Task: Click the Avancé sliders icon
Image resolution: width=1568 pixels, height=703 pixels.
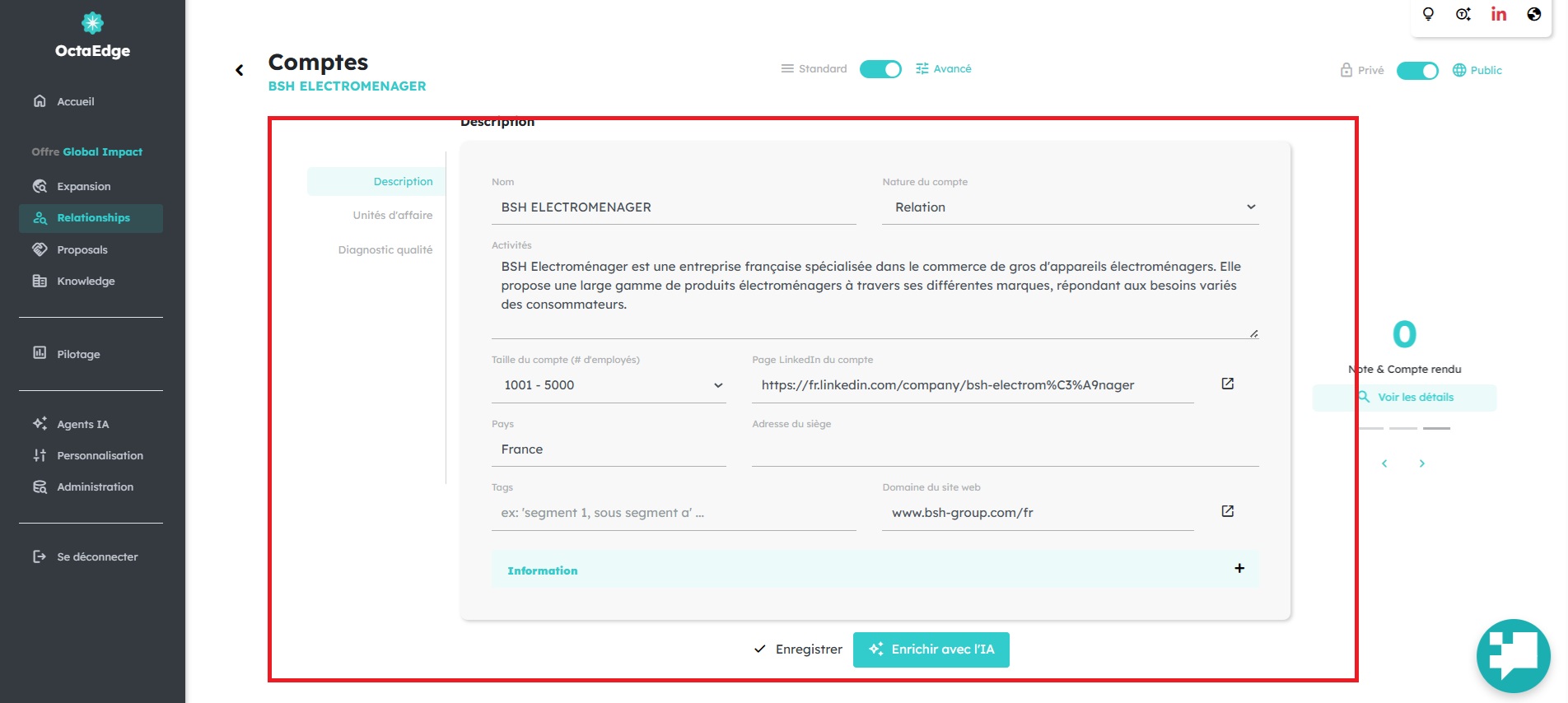Action: click(922, 68)
